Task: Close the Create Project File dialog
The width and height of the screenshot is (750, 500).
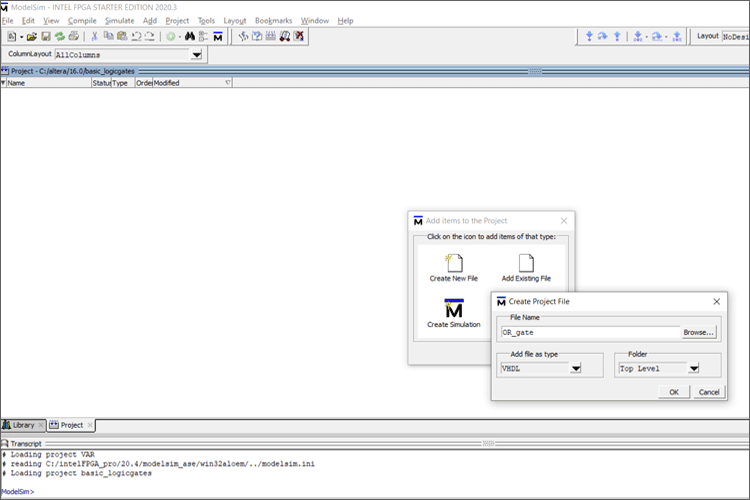Action: coord(717,301)
